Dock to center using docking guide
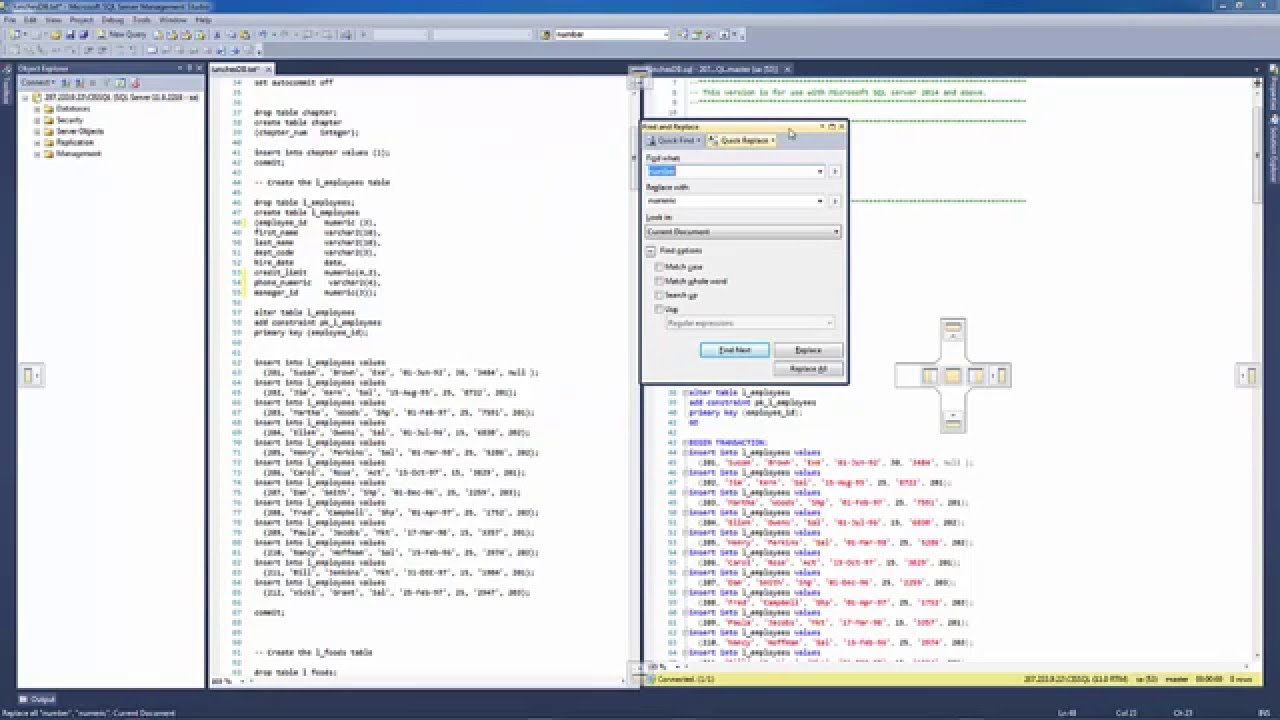This screenshot has height=720, width=1280. point(953,376)
